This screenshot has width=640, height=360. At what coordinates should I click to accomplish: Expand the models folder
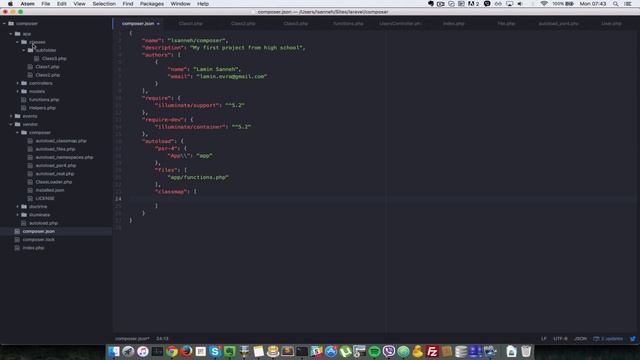click(x=18, y=91)
